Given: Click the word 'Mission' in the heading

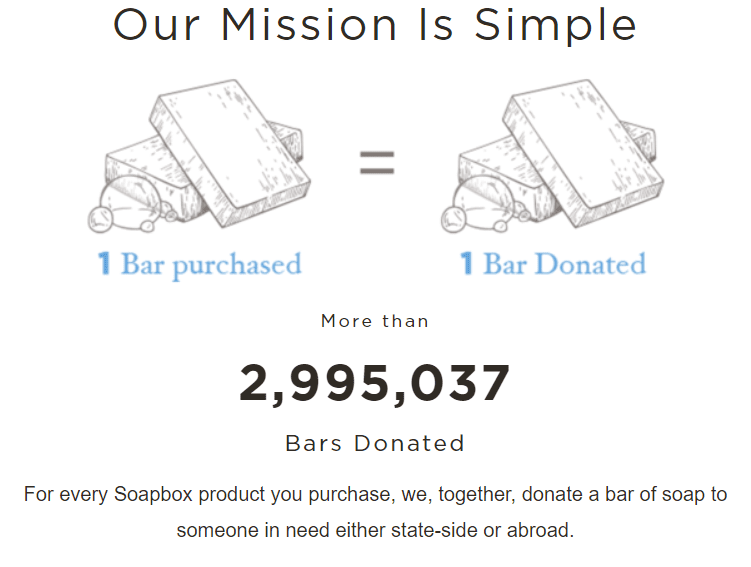Looking at the screenshot, I should [x=311, y=25].
